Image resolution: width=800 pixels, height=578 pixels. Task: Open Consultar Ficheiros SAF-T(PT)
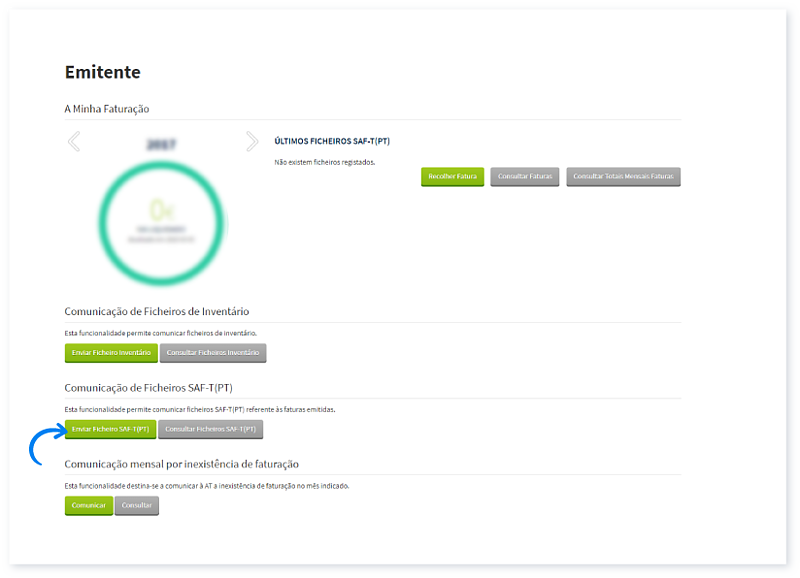point(210,429)
